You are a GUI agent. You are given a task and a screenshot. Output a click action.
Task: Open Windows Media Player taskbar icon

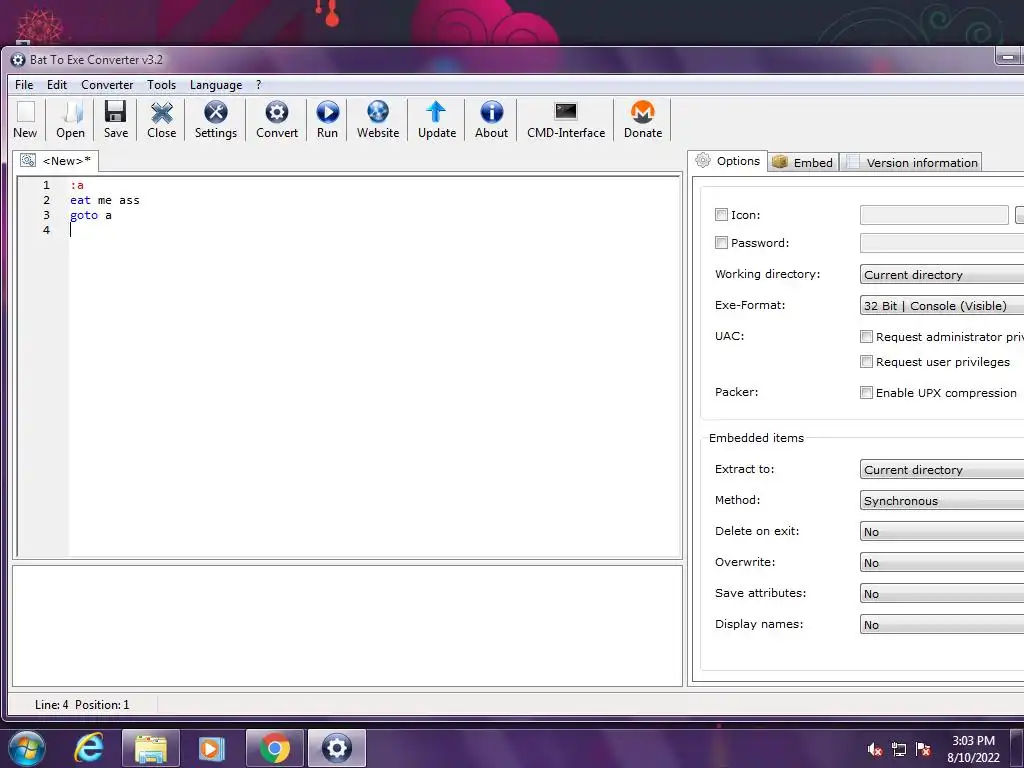click(212, 748)
